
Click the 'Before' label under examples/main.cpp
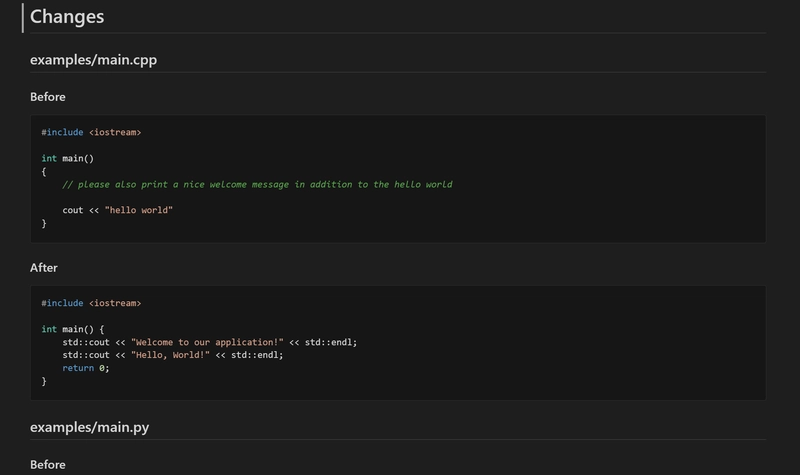coord(47,97)
